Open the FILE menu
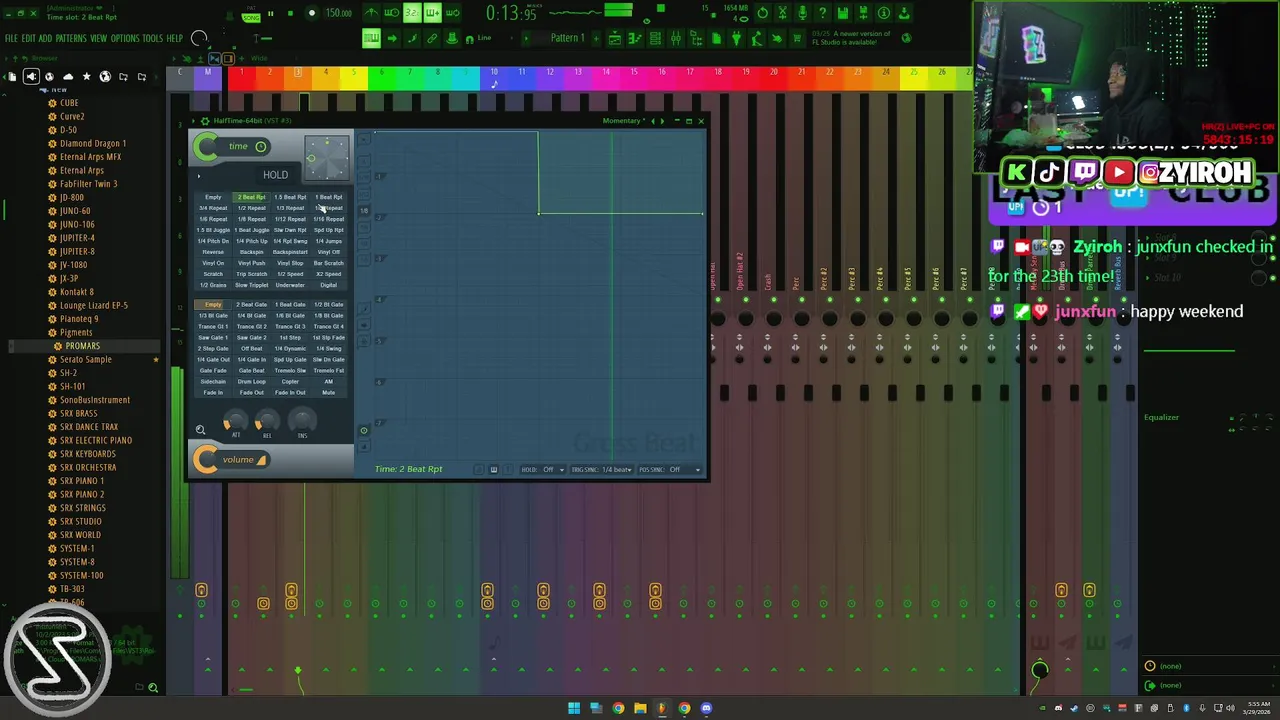The image size is (1280, 720). tap(12, 39)
